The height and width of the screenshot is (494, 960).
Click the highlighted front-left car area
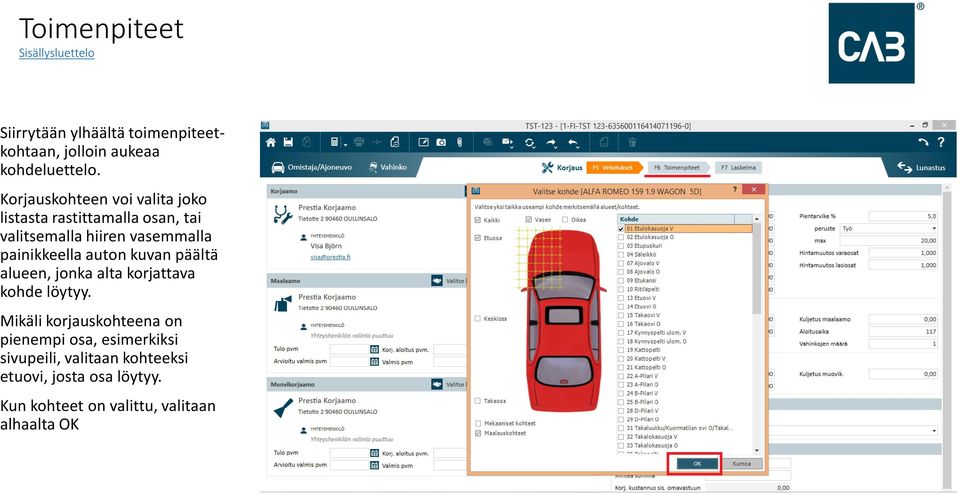click(x=540, y=258)
